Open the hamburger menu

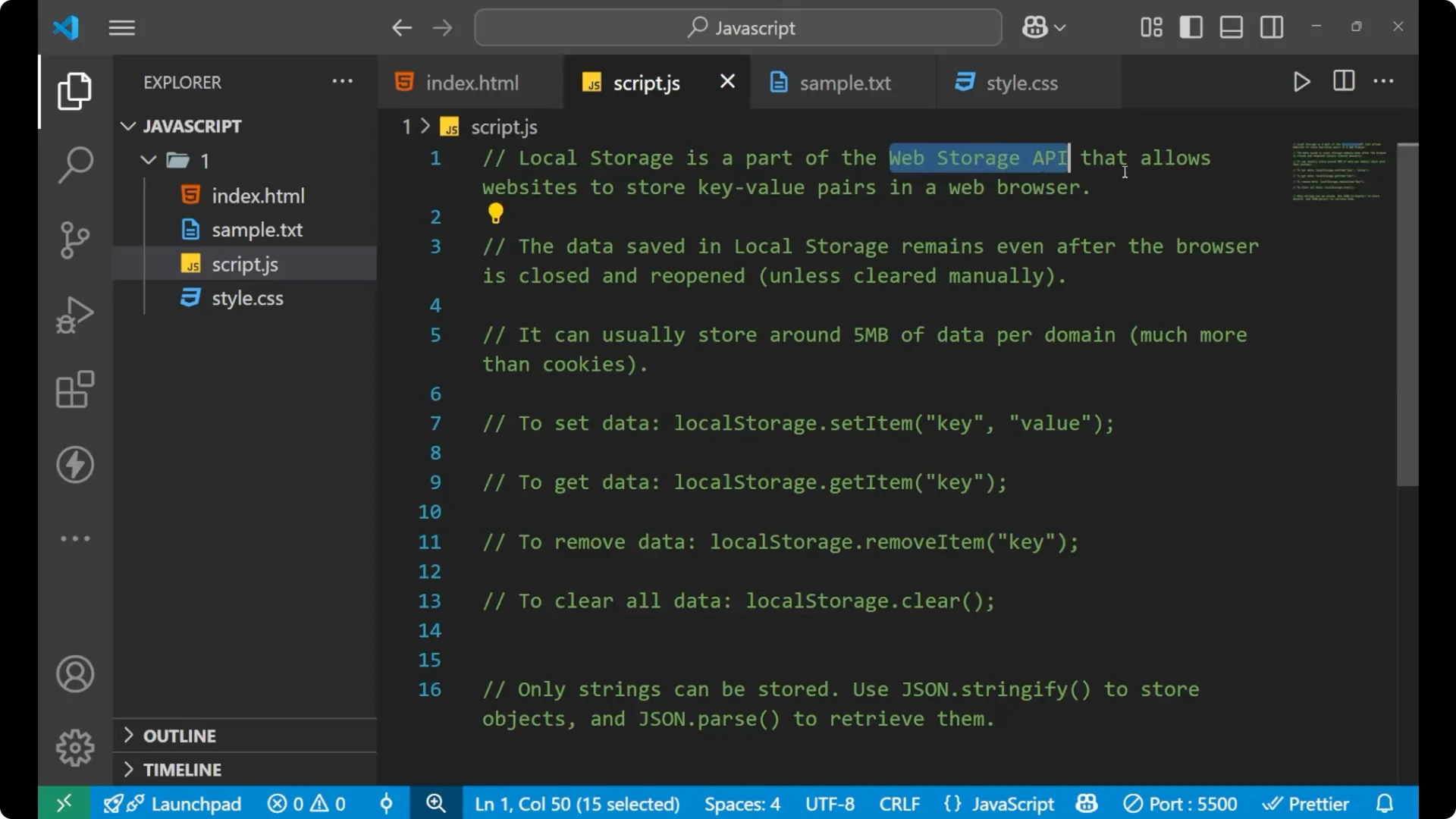coord(121,27)
